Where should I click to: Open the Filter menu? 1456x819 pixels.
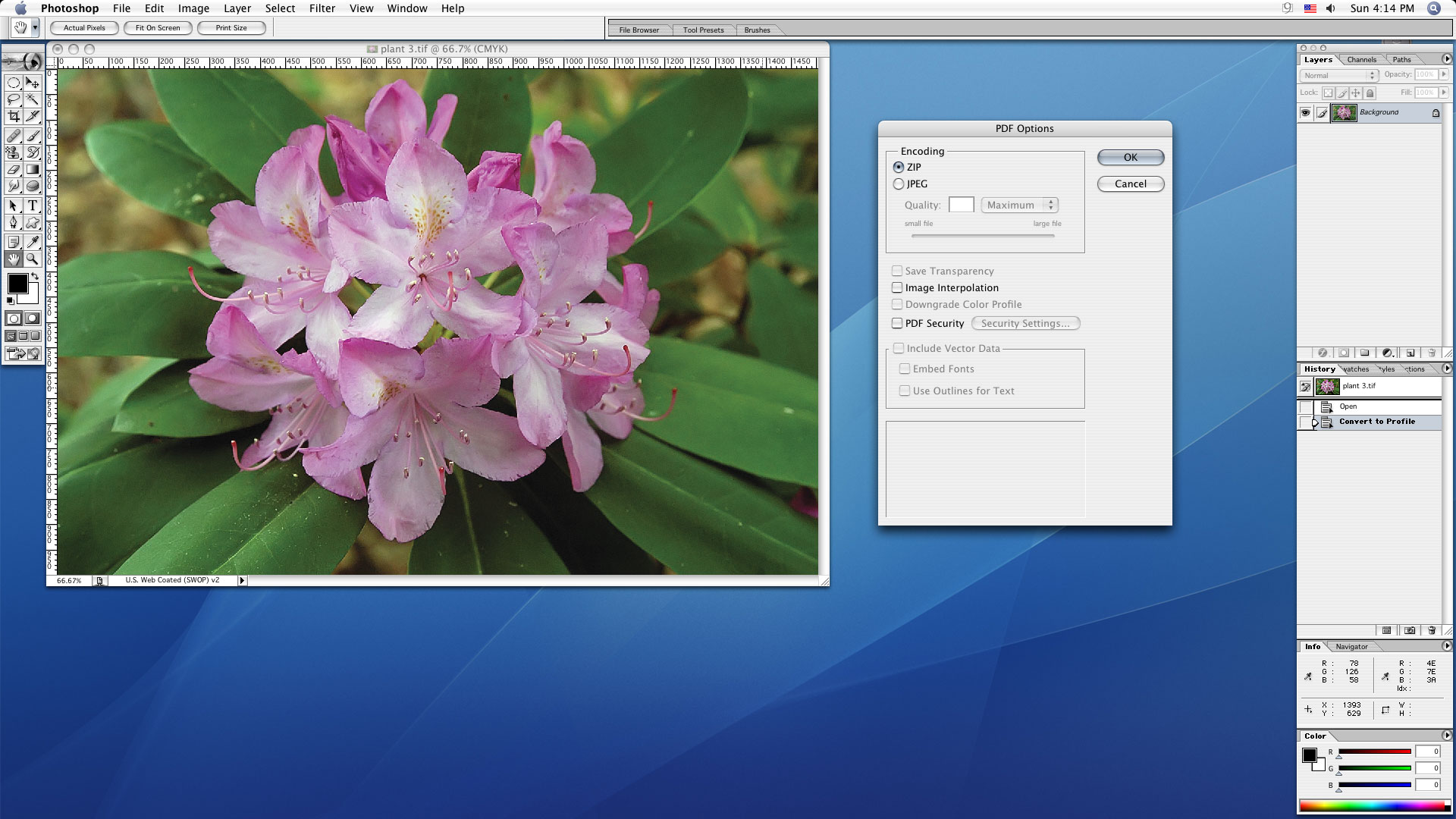[322, 8]
